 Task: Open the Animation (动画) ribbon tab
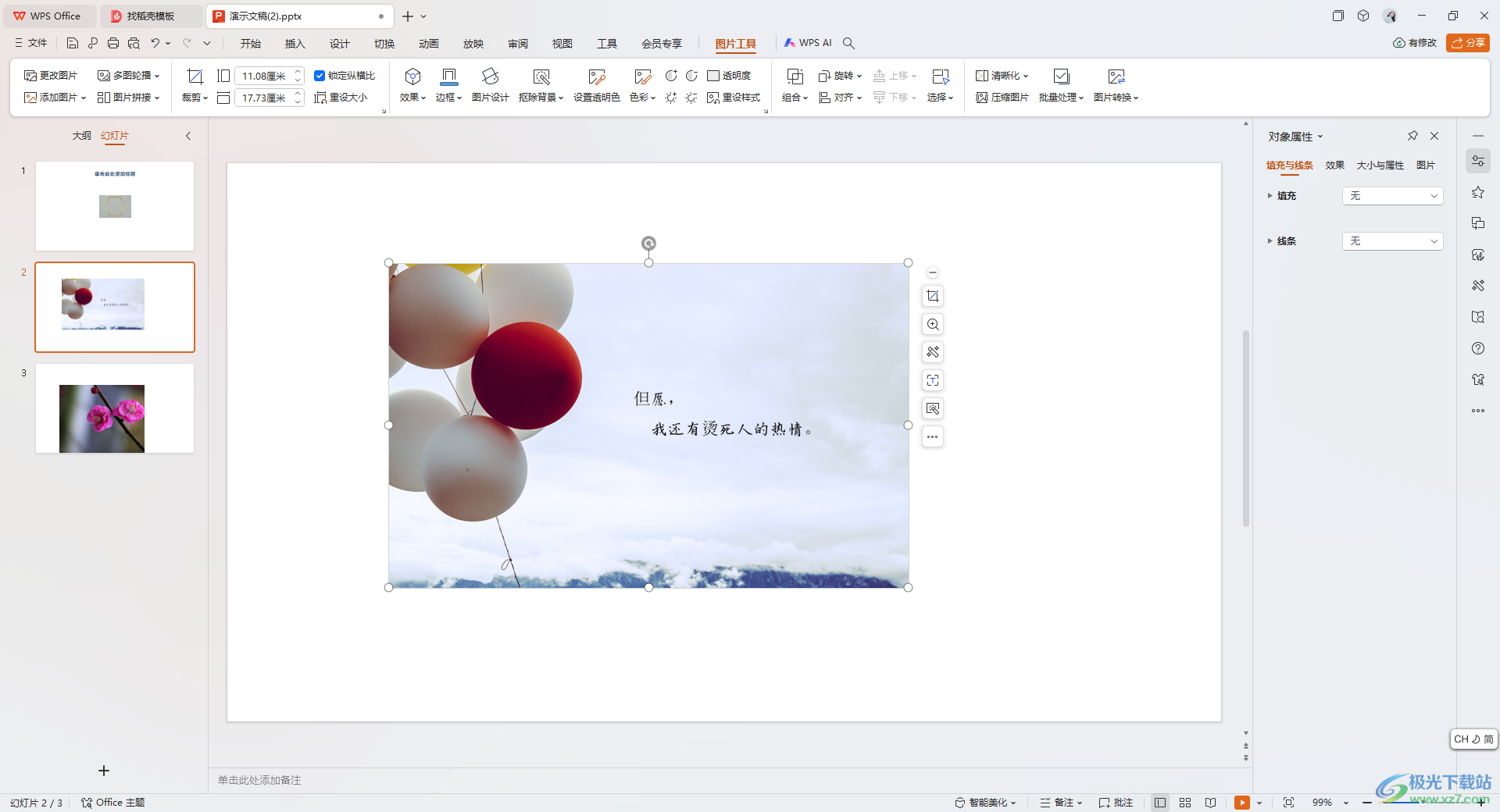coord(428,44)
